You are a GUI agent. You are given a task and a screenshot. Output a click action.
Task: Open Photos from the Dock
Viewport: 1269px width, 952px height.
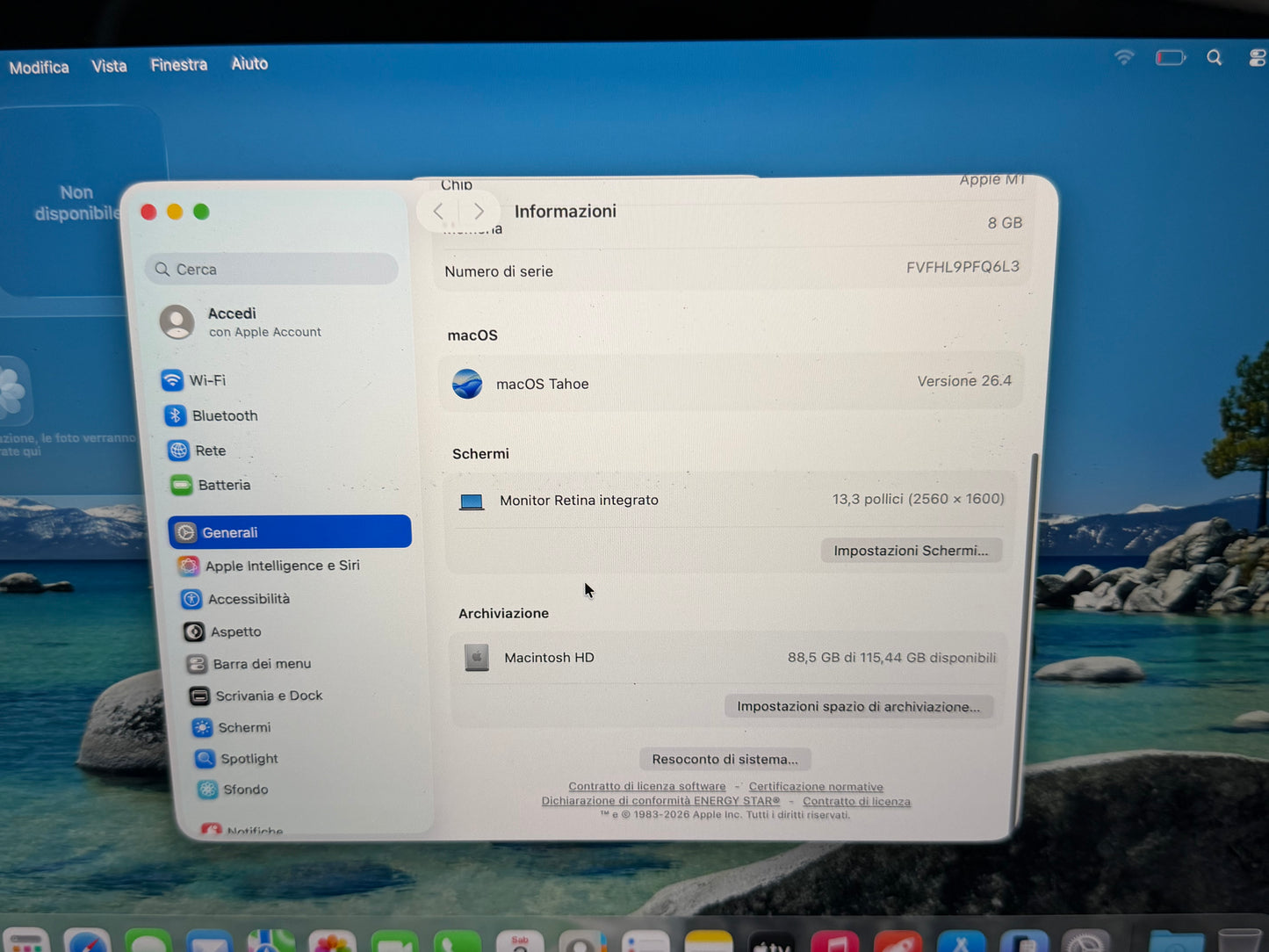(333, 942)
